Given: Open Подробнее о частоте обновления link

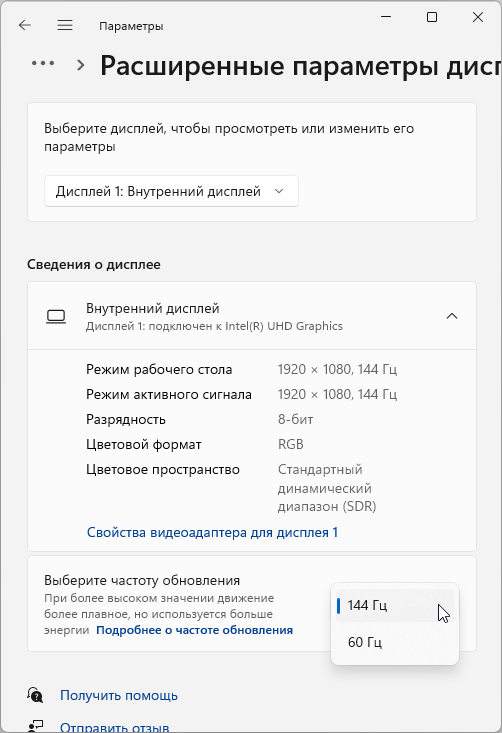Looking at the screenshot, I should 194,630.
